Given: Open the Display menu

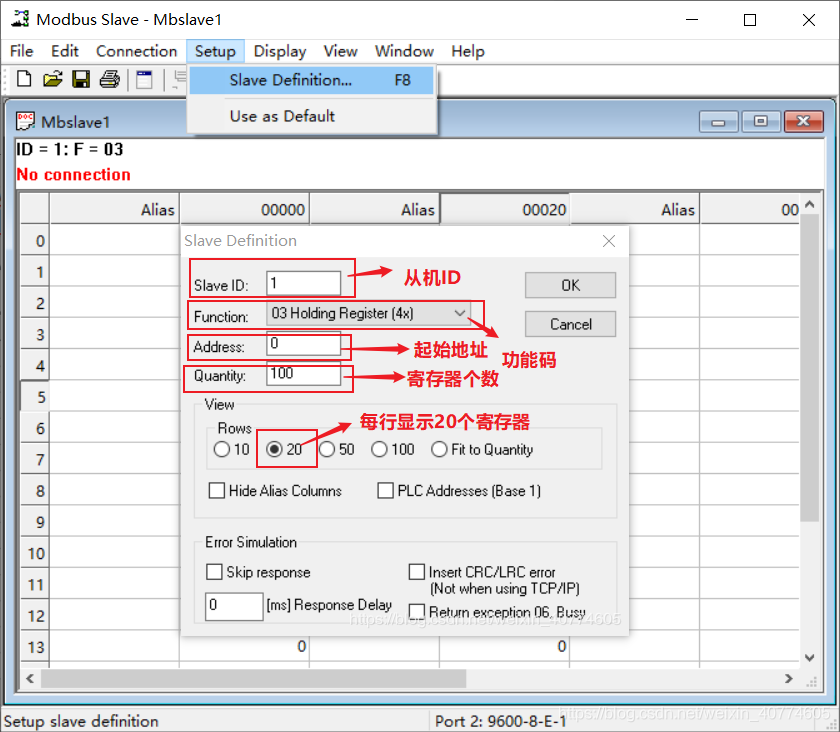Looking at the screenshot, I should (x=280, y=51).
